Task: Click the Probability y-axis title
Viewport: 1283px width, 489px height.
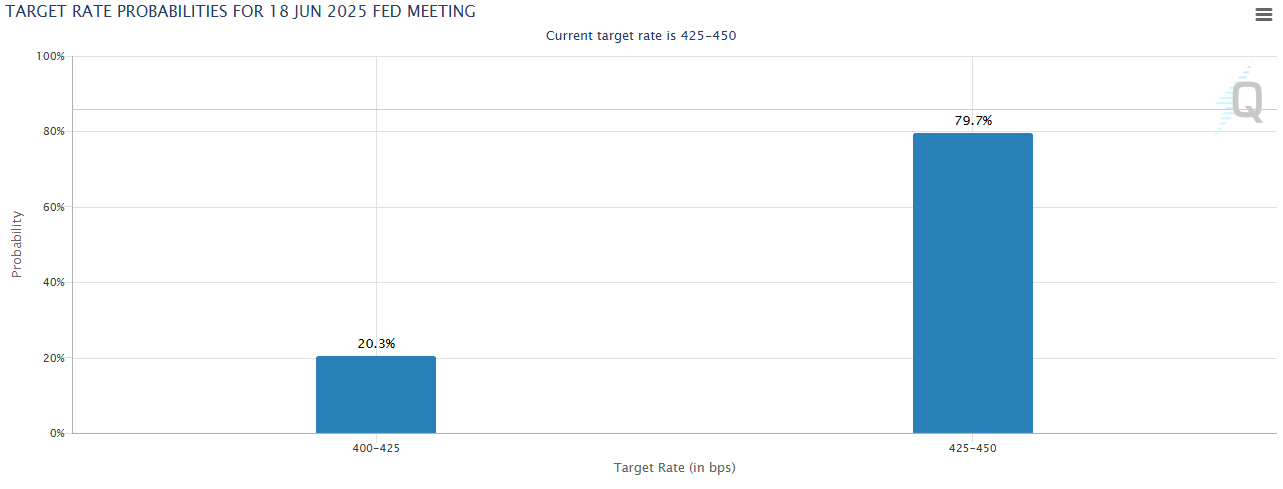Action: click(17, 244)
